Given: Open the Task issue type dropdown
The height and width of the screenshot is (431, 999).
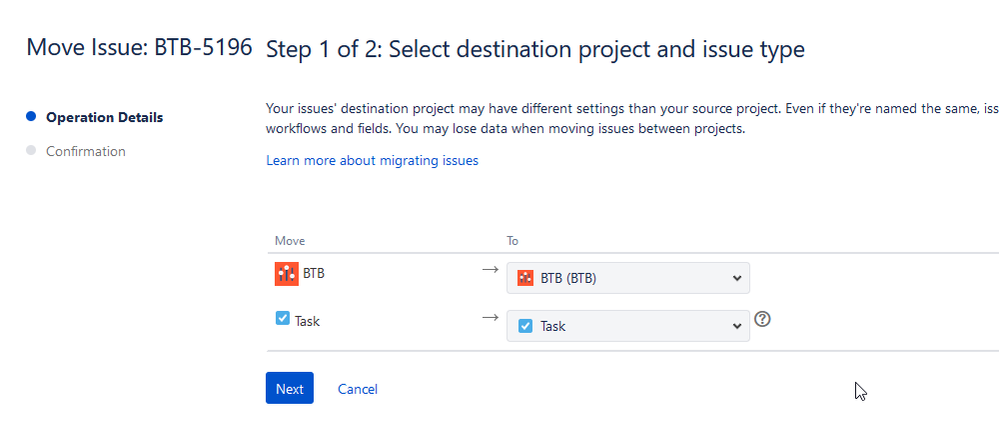Looking at the screenshot, I should click(x=628, y=326).
